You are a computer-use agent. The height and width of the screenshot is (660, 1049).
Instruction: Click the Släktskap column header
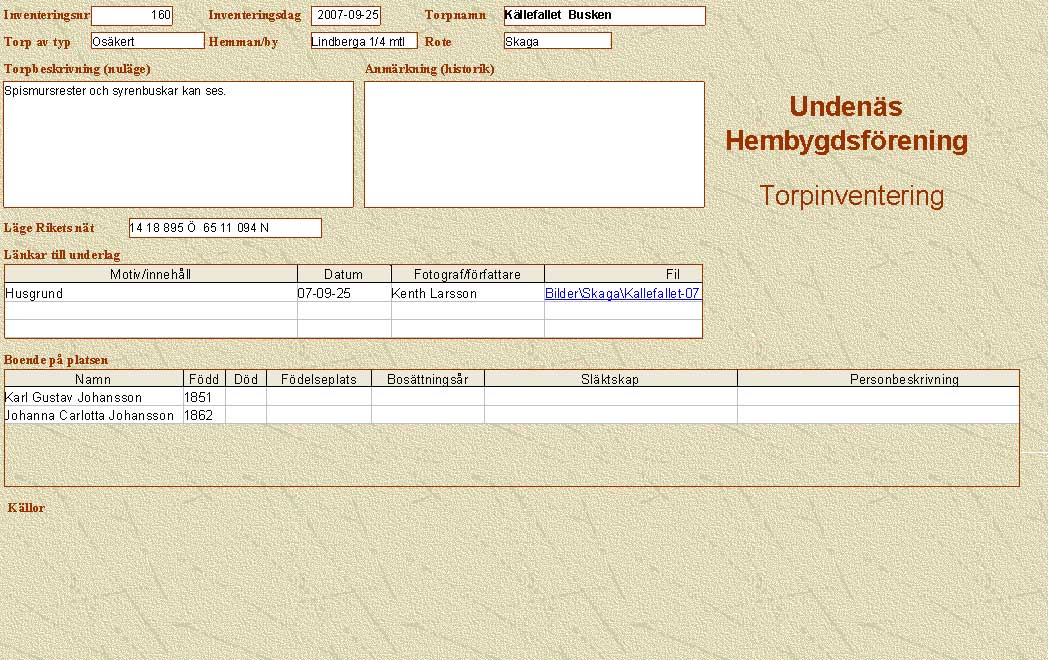point(610,379)
